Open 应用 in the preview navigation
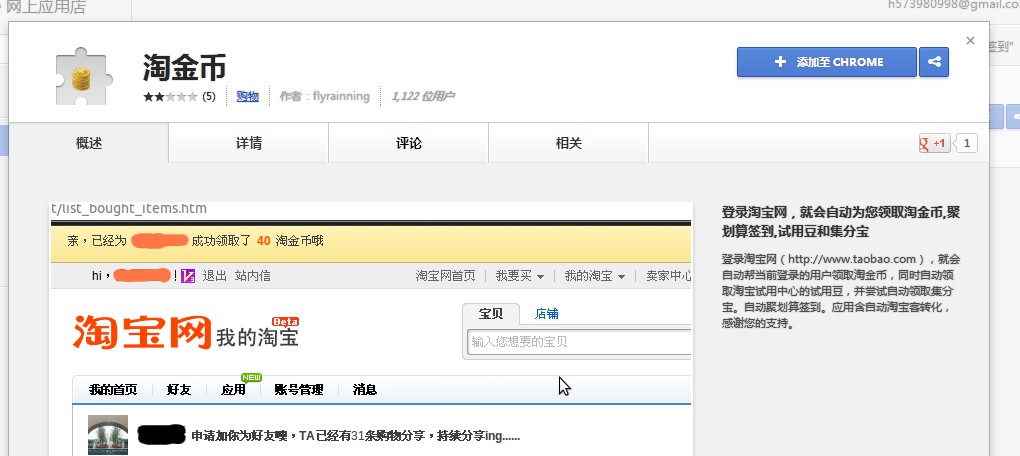 pyautogui.click(x=233, y=390)
